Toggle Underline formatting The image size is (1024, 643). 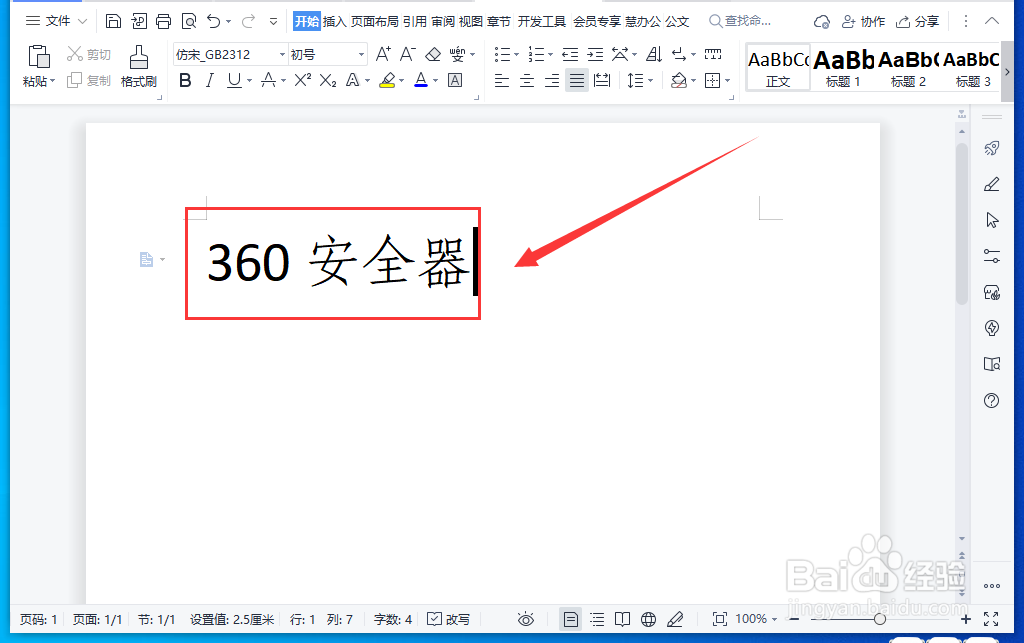tap(234, 80)
